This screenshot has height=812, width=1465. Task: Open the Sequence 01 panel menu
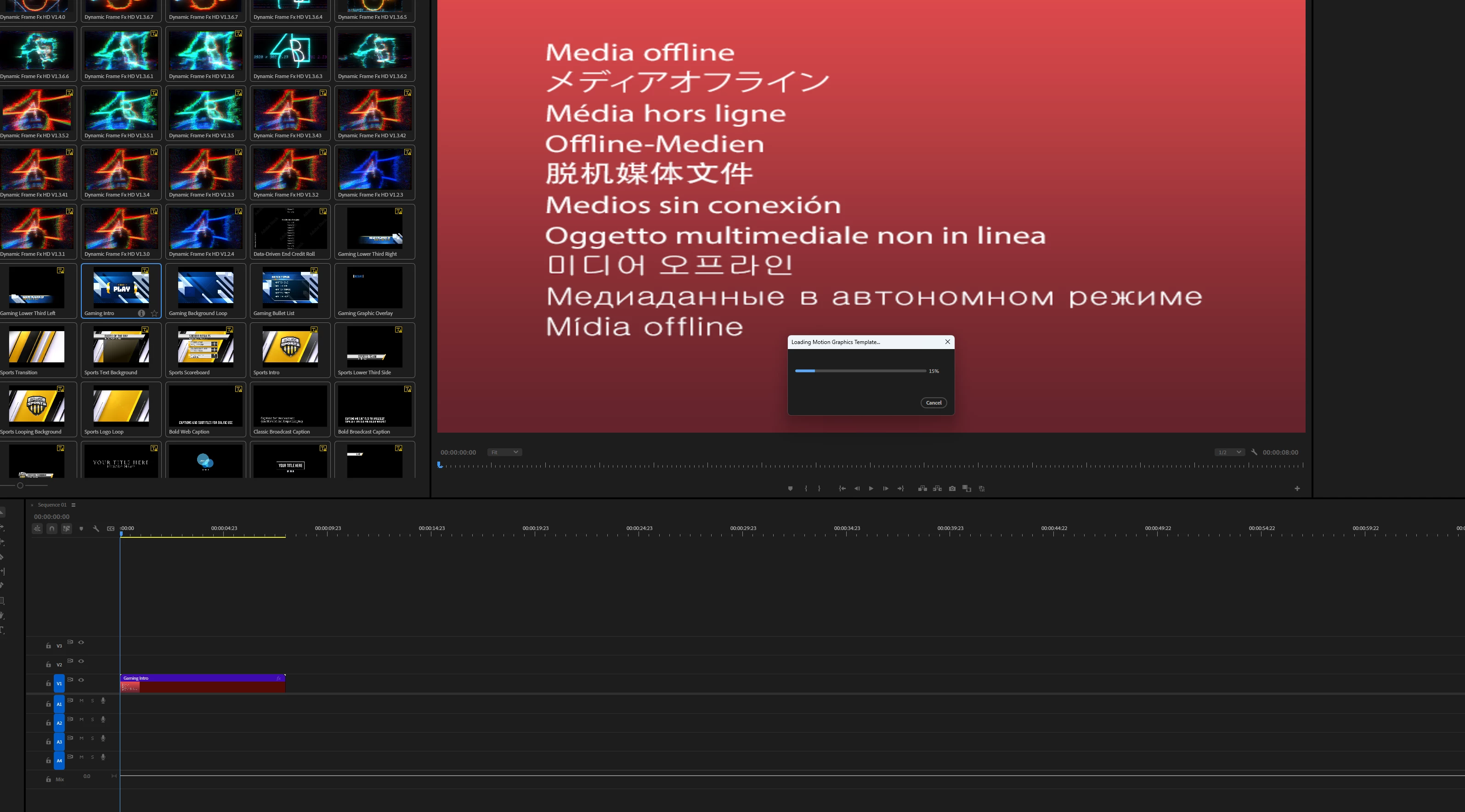[74, 505]
